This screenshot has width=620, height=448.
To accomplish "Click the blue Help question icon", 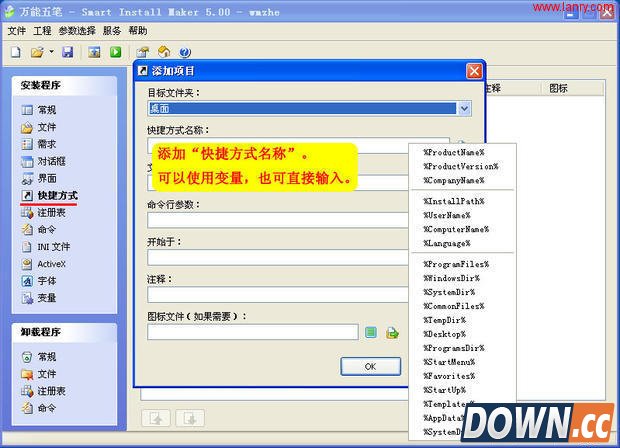I will pos(185,52).
